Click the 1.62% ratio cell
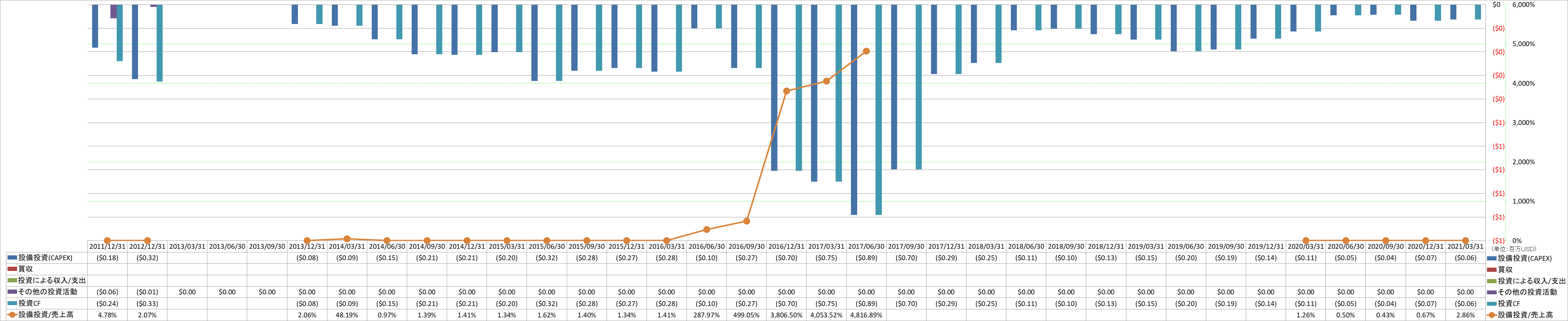Image resolution: width=1568 pixels, height=321 pixels. coord(547,315)
